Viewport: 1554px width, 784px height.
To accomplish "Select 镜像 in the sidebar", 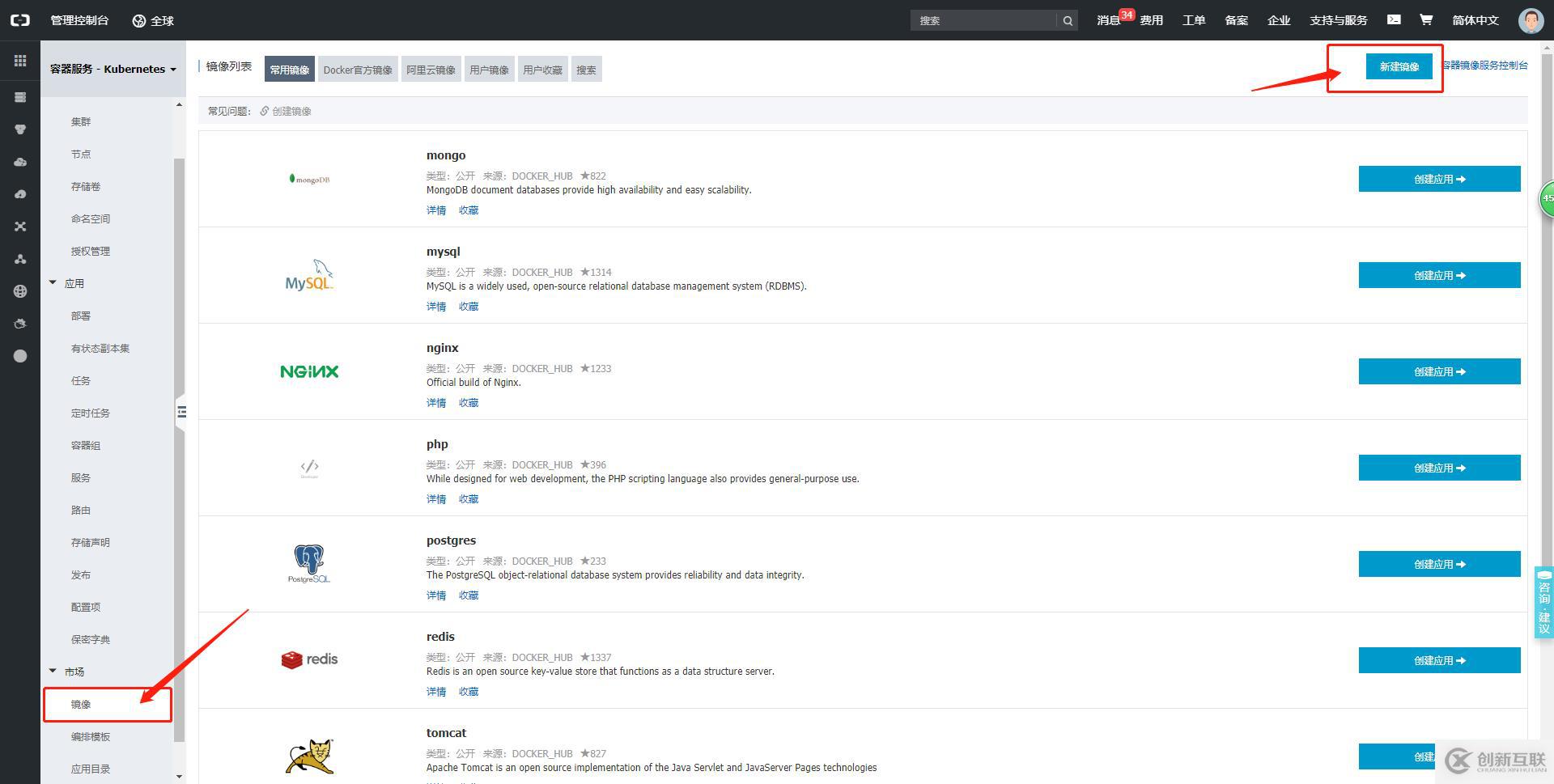I will click(81, 704).
